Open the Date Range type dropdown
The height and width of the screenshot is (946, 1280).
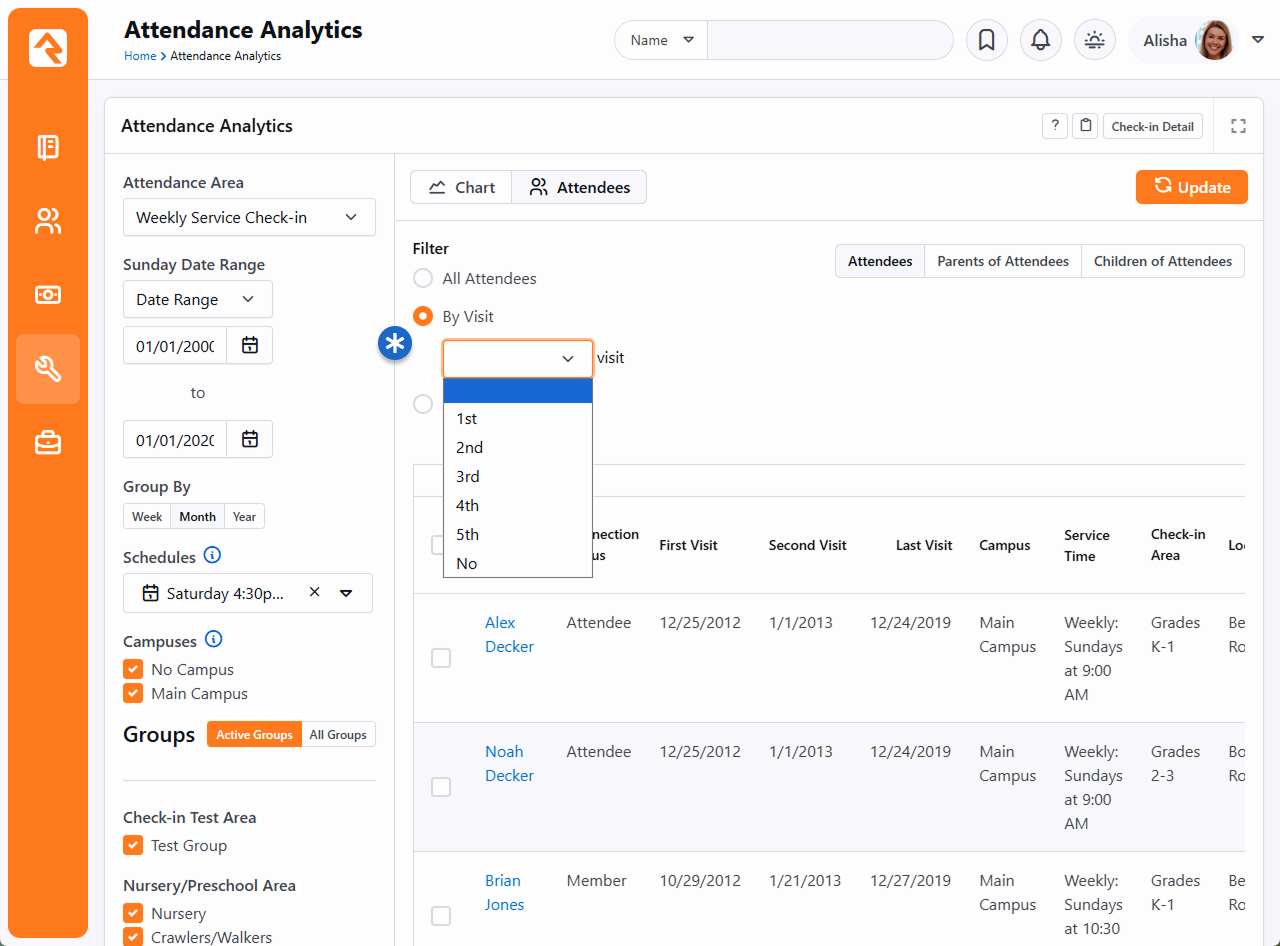(x=197, y=299)
